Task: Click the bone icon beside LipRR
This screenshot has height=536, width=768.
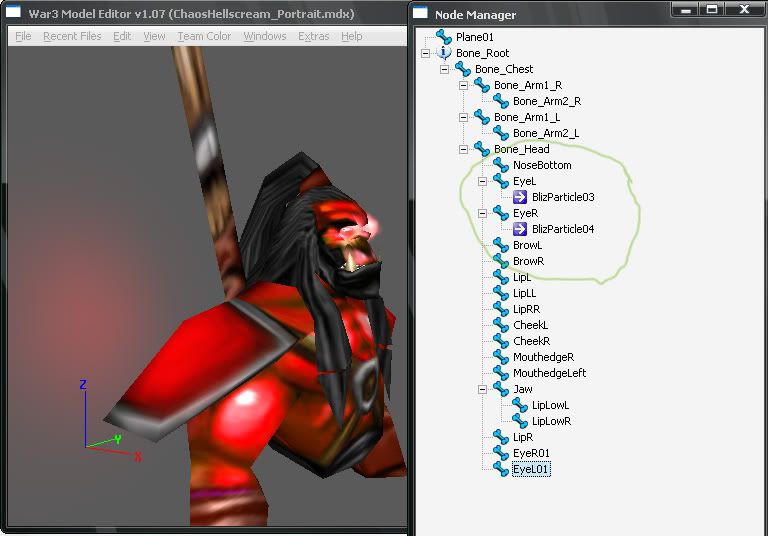Action: coord(501,309)
